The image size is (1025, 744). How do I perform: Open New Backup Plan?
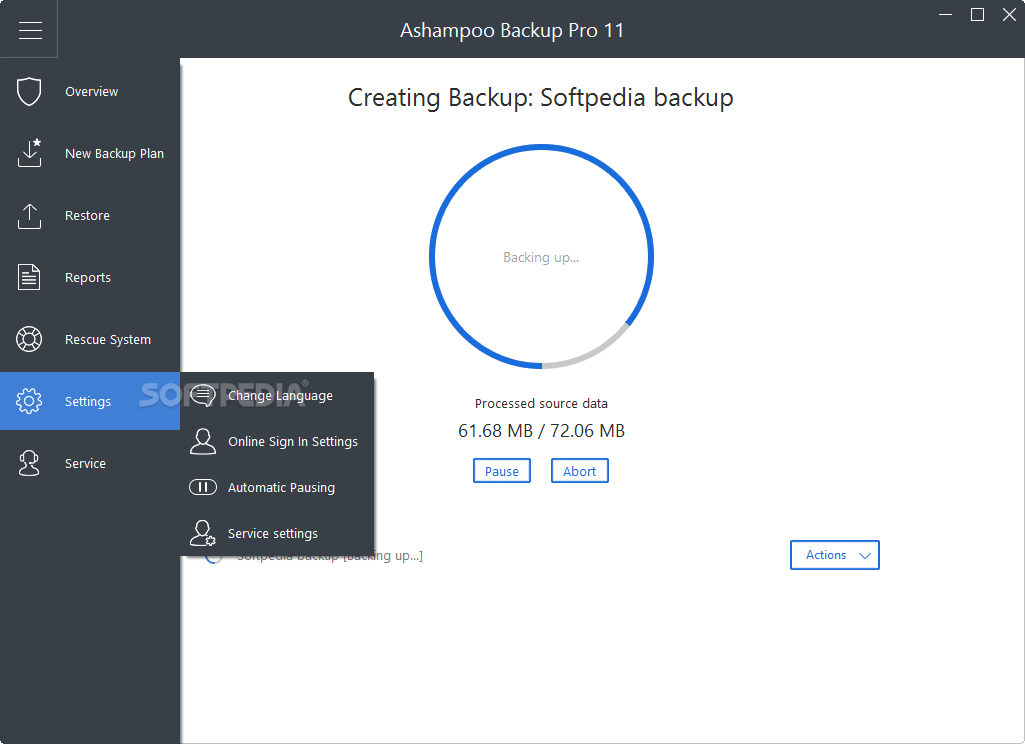[90, 153]
